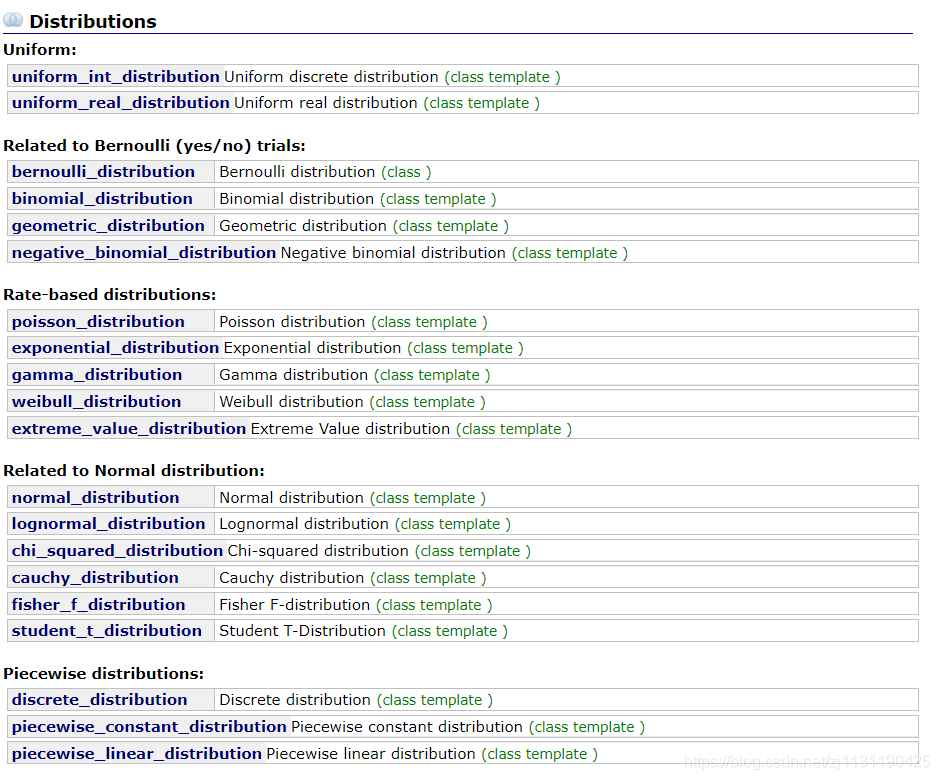The height and width of the screenshot is (780, 940).
Task: Click 'Student T-Distribution' description text
Action: click(x=303, y=631)
